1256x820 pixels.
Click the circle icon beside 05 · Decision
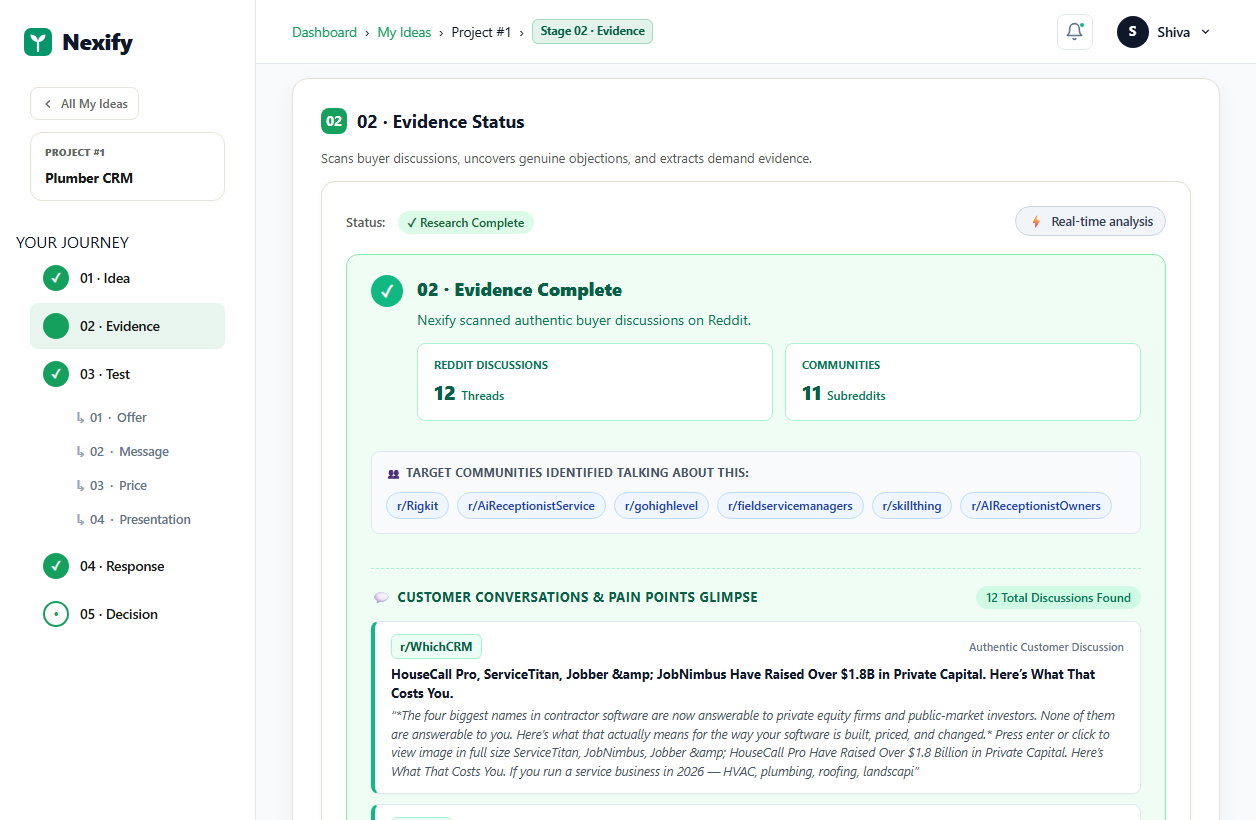pos(56,614)
